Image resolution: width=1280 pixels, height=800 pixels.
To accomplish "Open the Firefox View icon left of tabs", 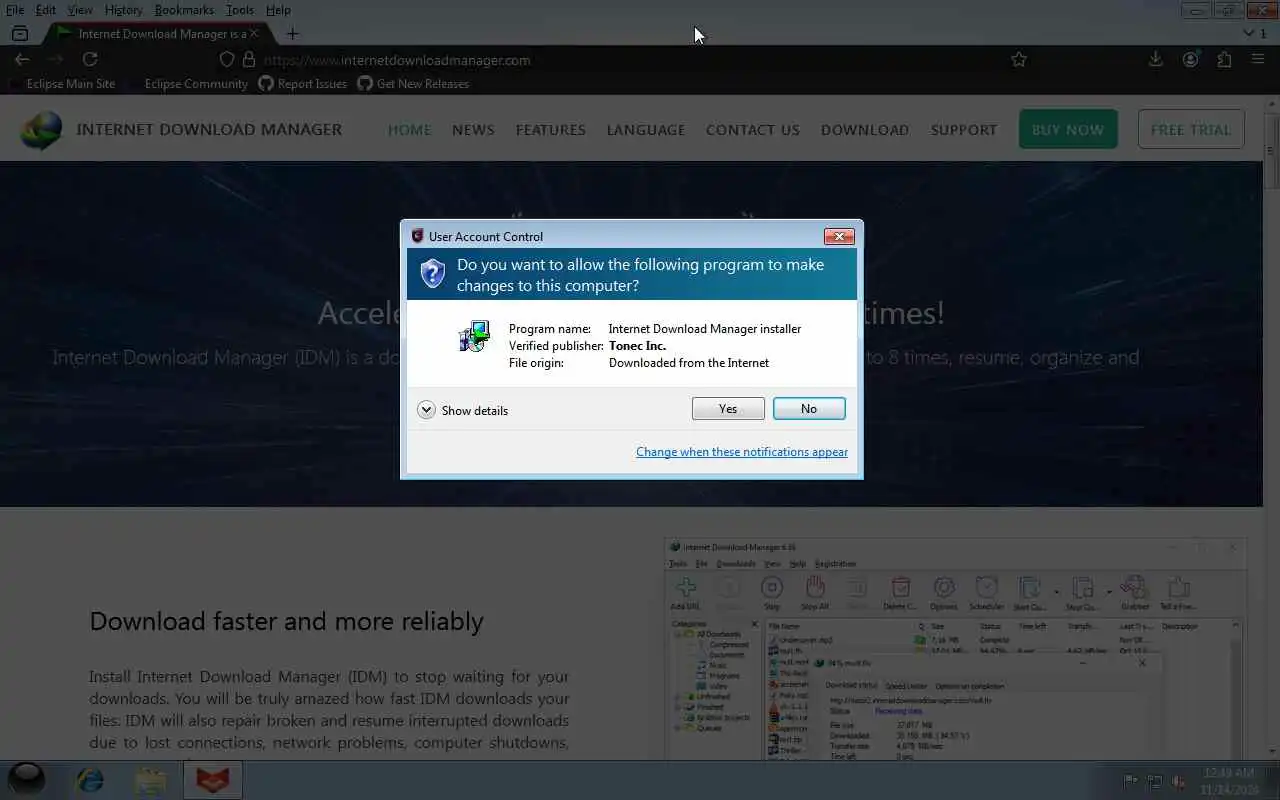I will (x=19, y=33).
